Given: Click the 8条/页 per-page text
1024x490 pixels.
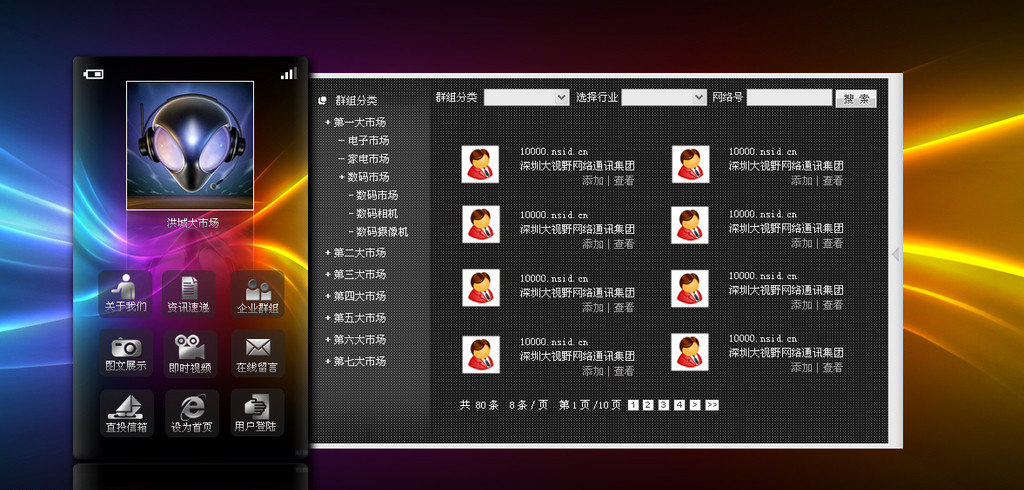Looking at the screenshot, I should [x=528, y=405].
